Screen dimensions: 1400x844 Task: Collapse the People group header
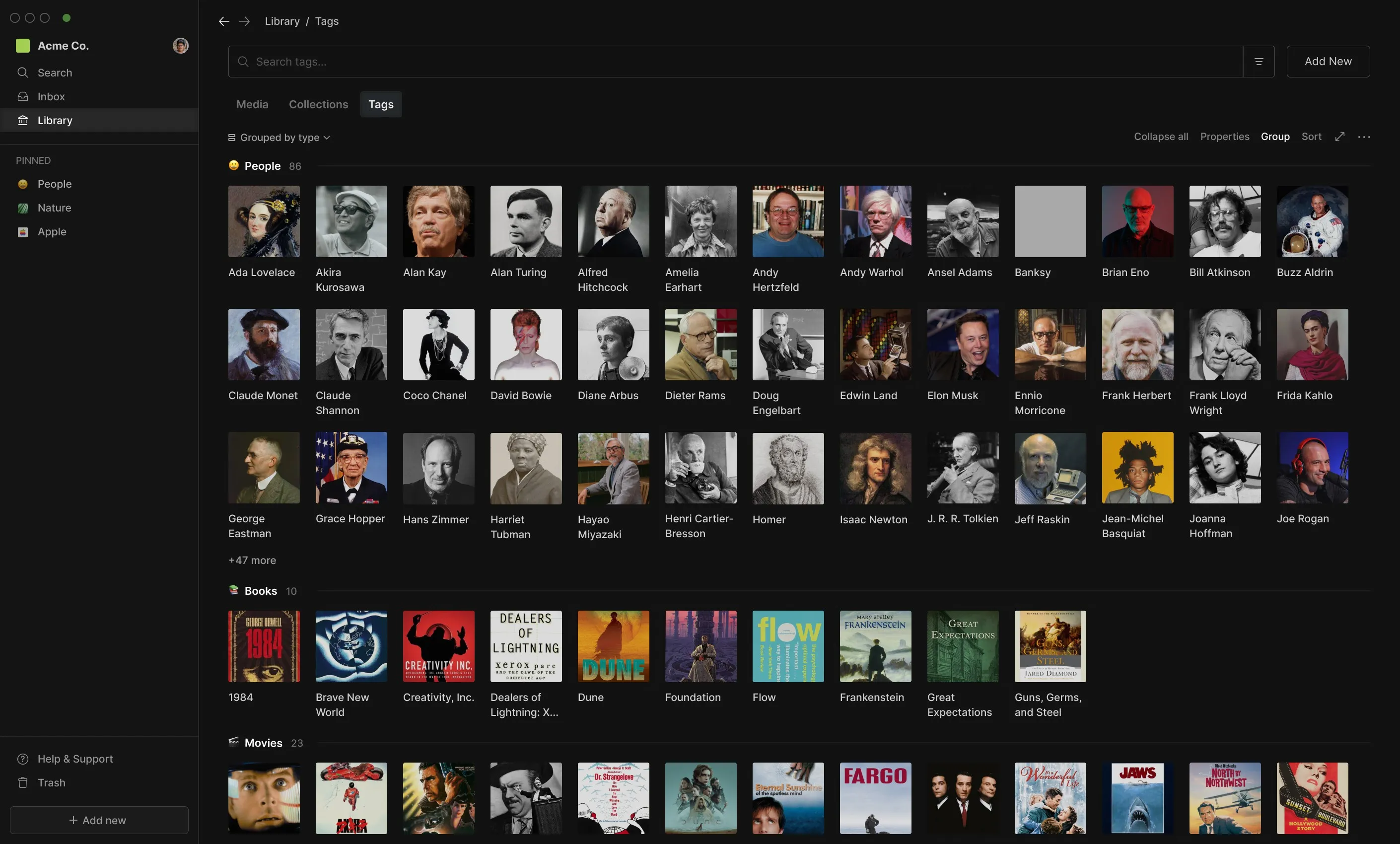pos(262,166)
